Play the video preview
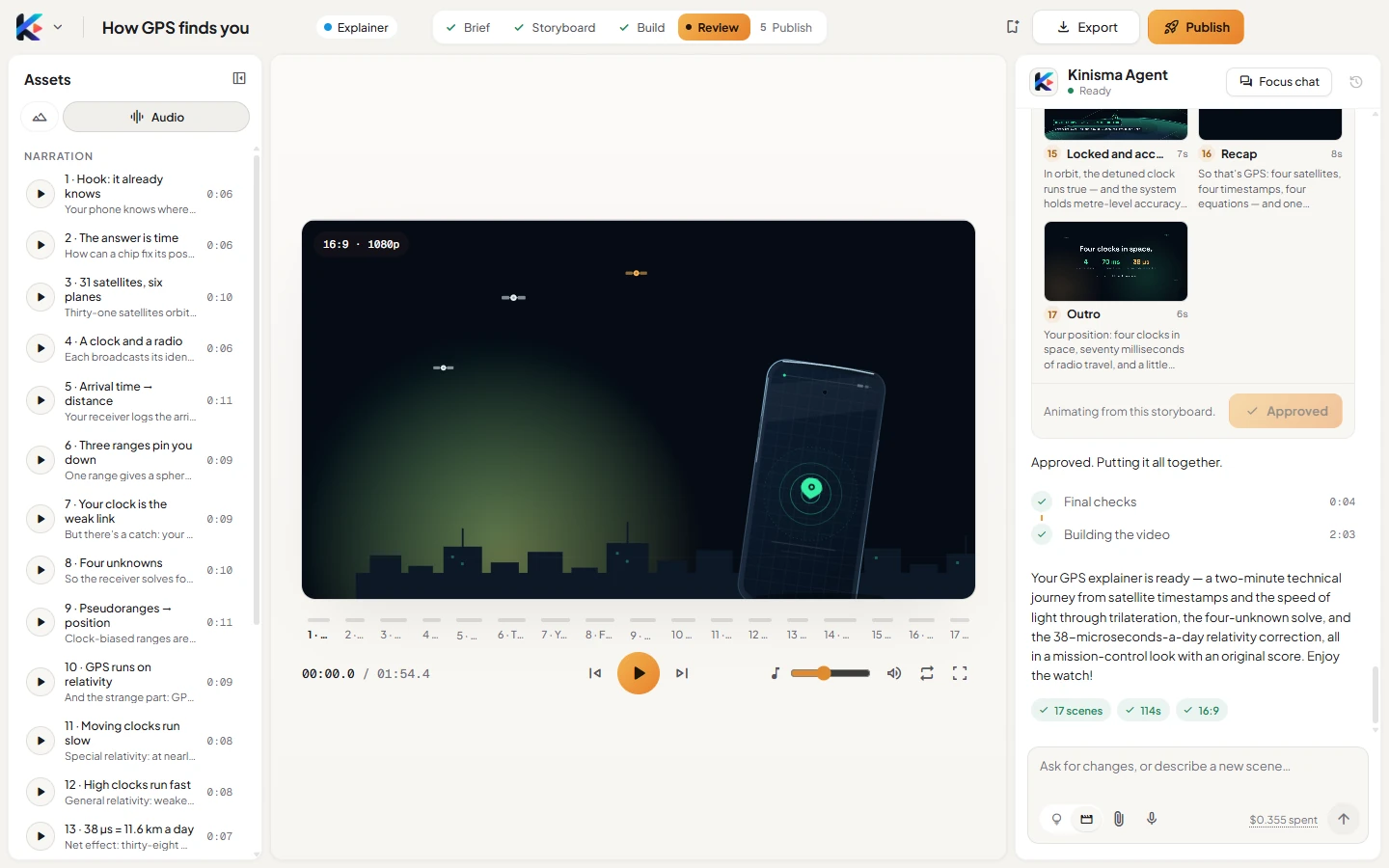1389x868 pixels. click(x=639, y=673)
